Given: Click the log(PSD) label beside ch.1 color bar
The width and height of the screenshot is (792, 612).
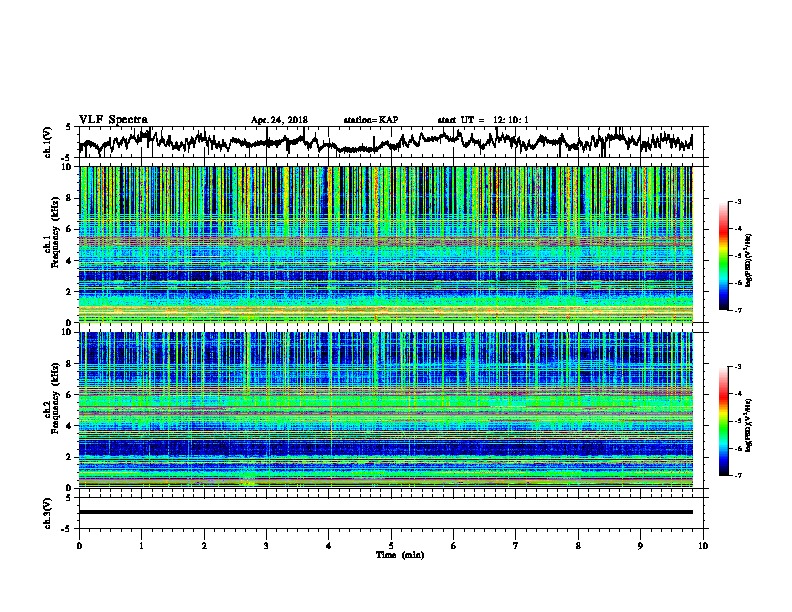Looking at the screenshot, I should coord(749,260).
